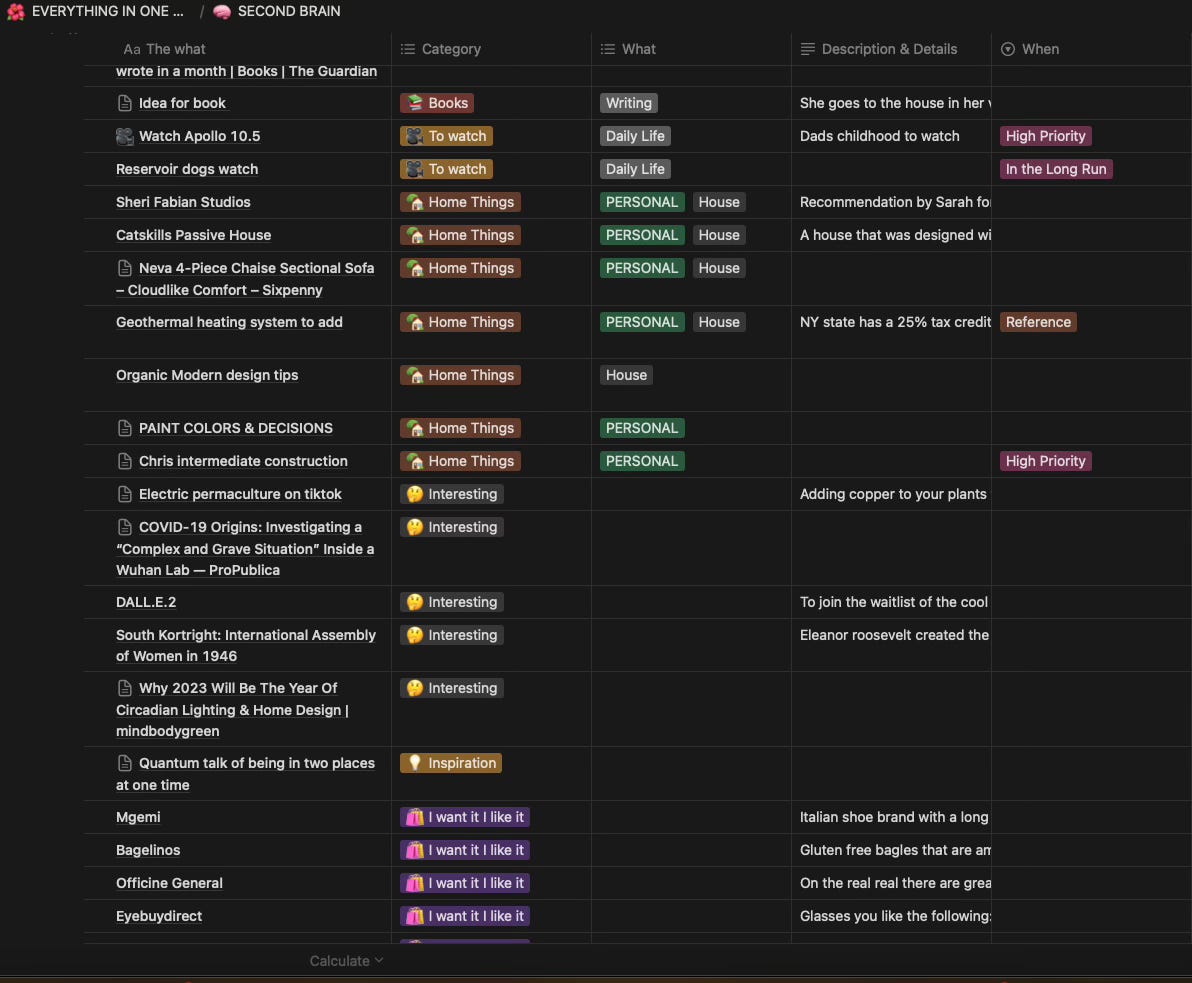Screen dimensions: 1192x983
Task: Open the Watch Apollo 10.5 page
Action: tap(199, 136)
